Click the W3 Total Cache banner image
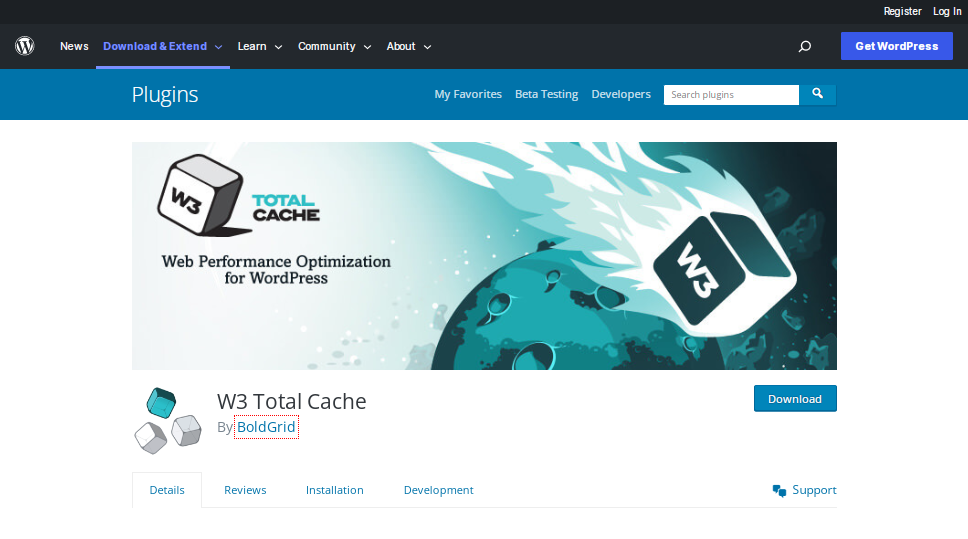This screenshot has height=539, width=968. pos(485,256)
